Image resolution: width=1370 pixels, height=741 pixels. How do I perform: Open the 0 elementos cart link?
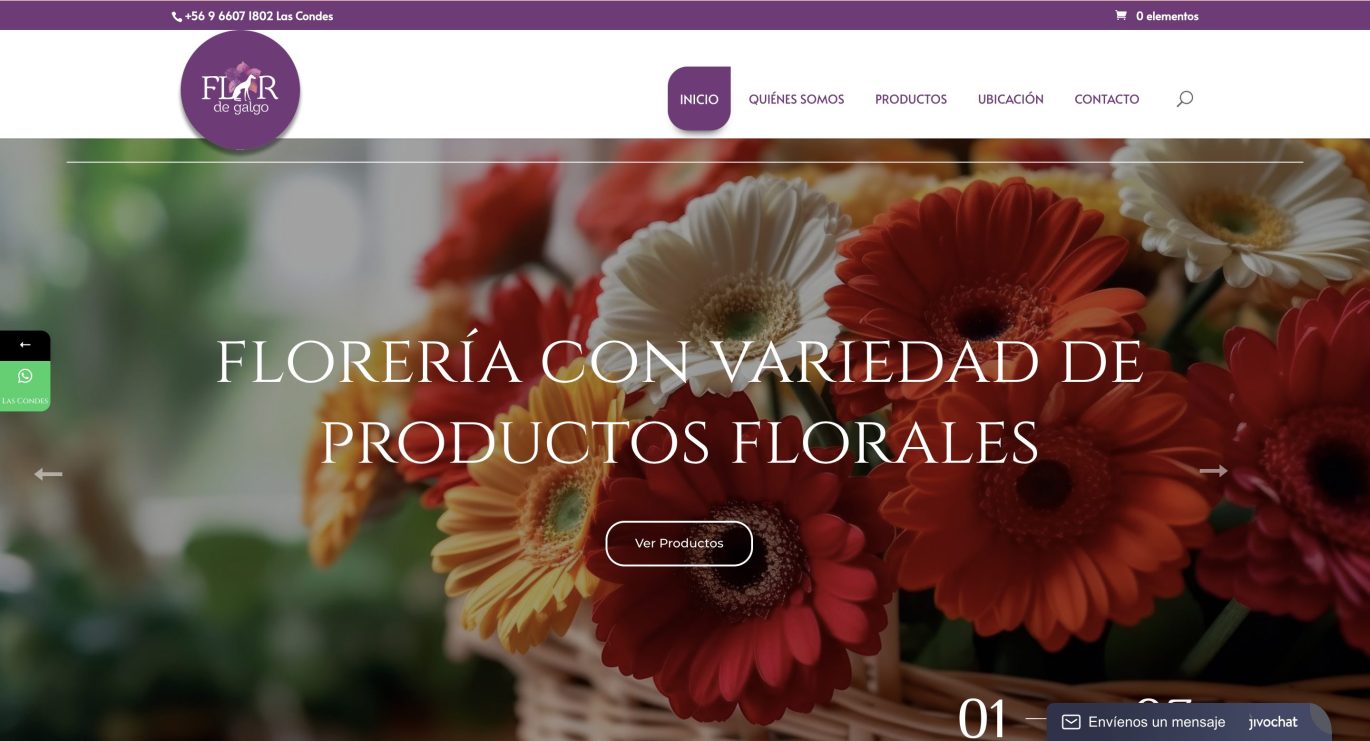pyautogui.click(x=1166, y=16)
